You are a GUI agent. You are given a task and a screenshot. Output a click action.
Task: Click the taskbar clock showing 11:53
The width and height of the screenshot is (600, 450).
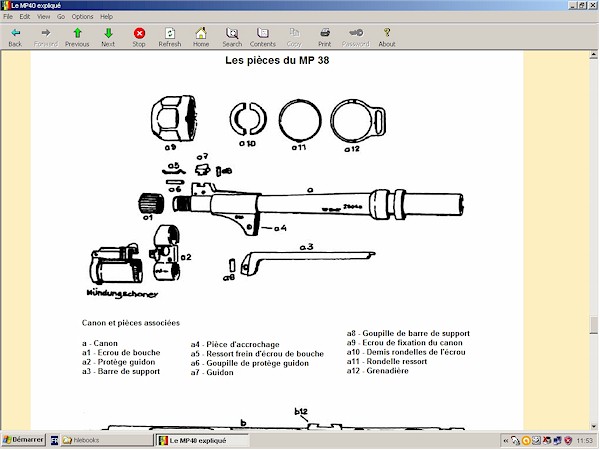pyautogui.click(x=584, y=441)
